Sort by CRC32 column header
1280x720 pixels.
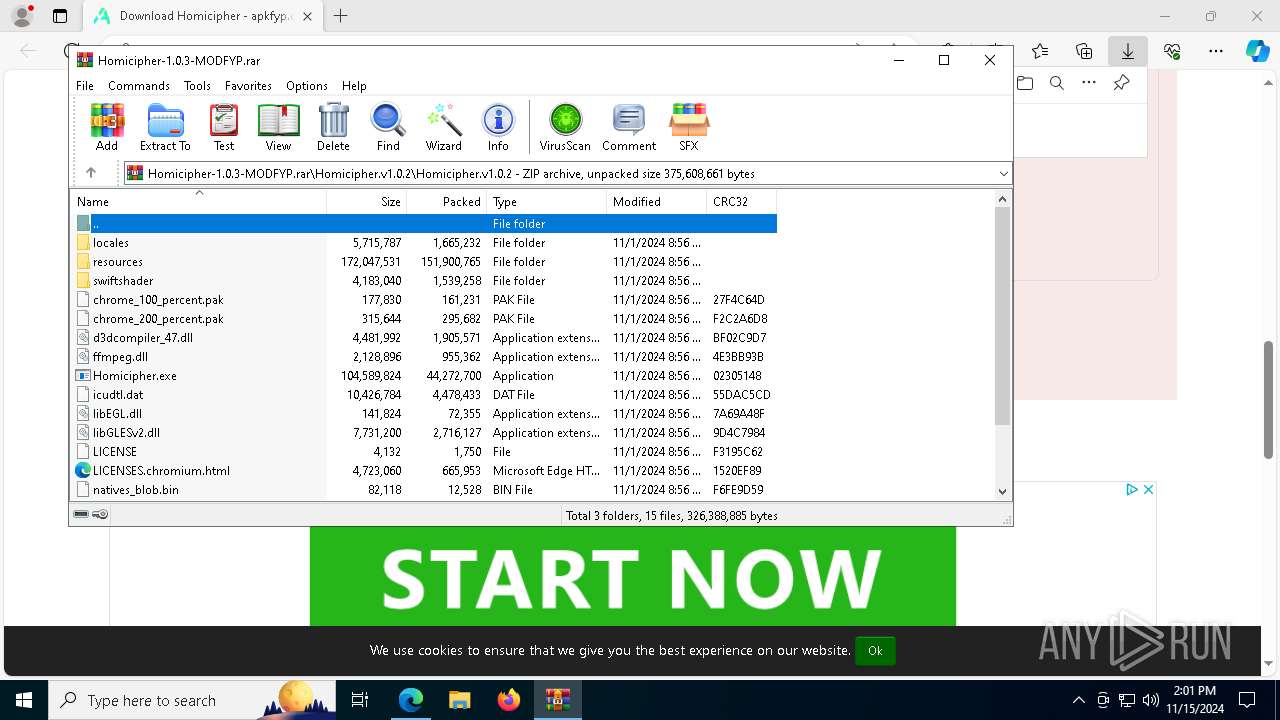742,202
